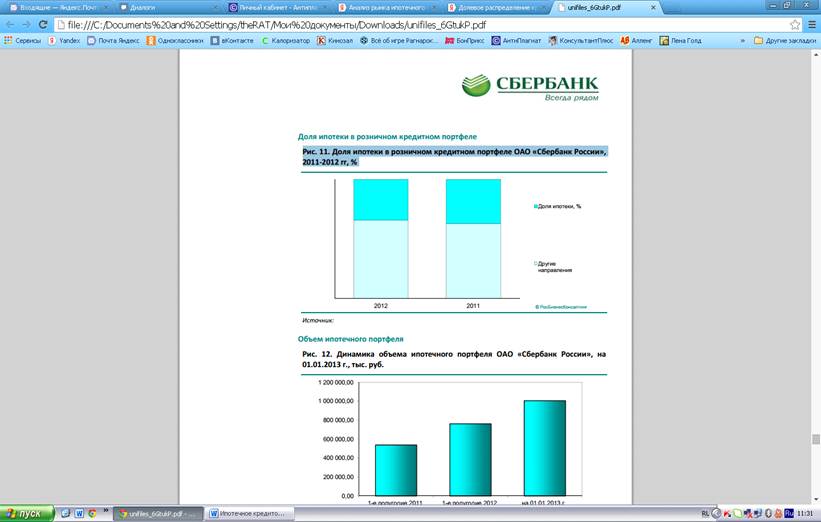Viewport: 821px width, 522px height.
Task: Open the Yandex bookmark
Action: click(x=64, y=40)
